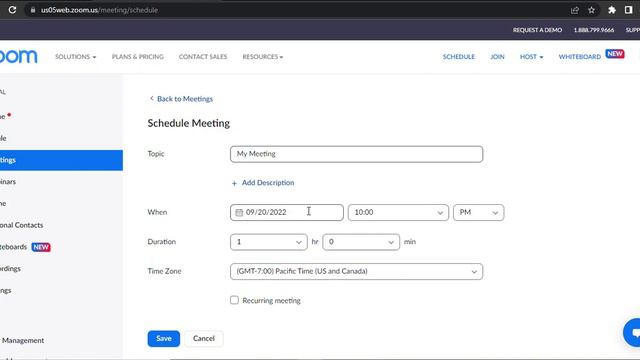Open the chat support bubble
640x360 pixels.
[633, 333]
